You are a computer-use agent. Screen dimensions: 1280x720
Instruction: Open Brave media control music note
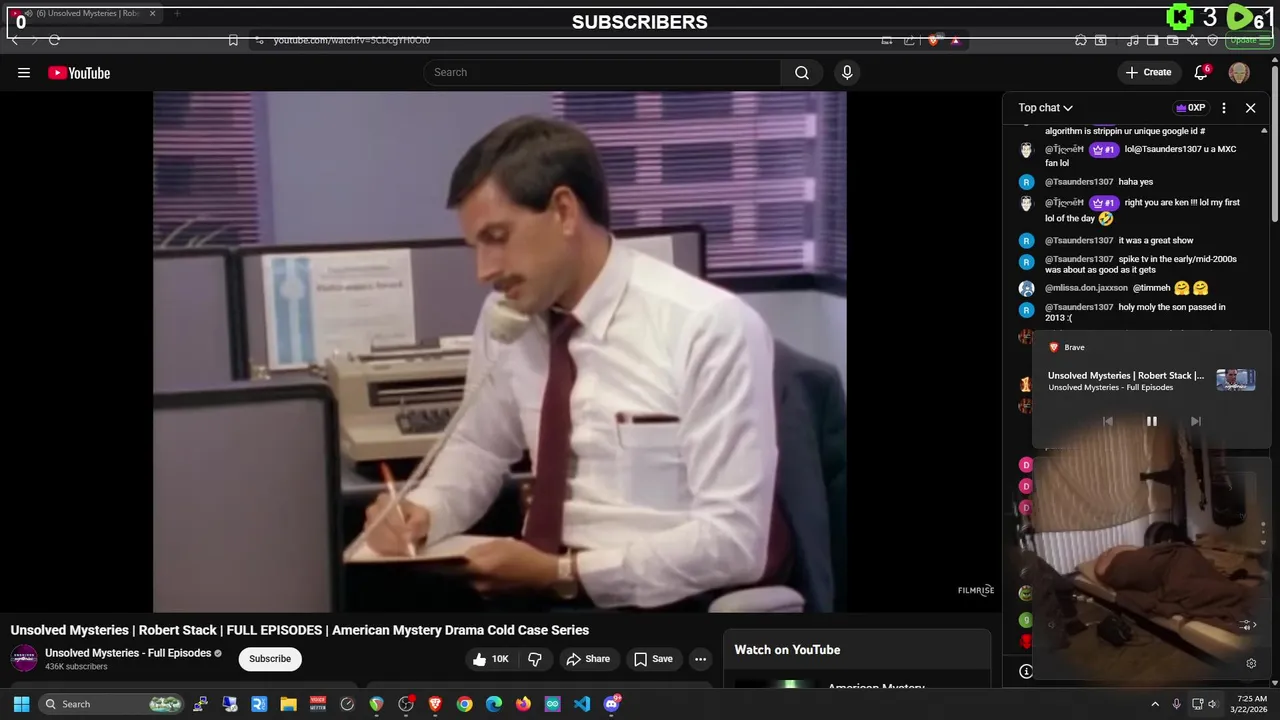(1132, 40)
